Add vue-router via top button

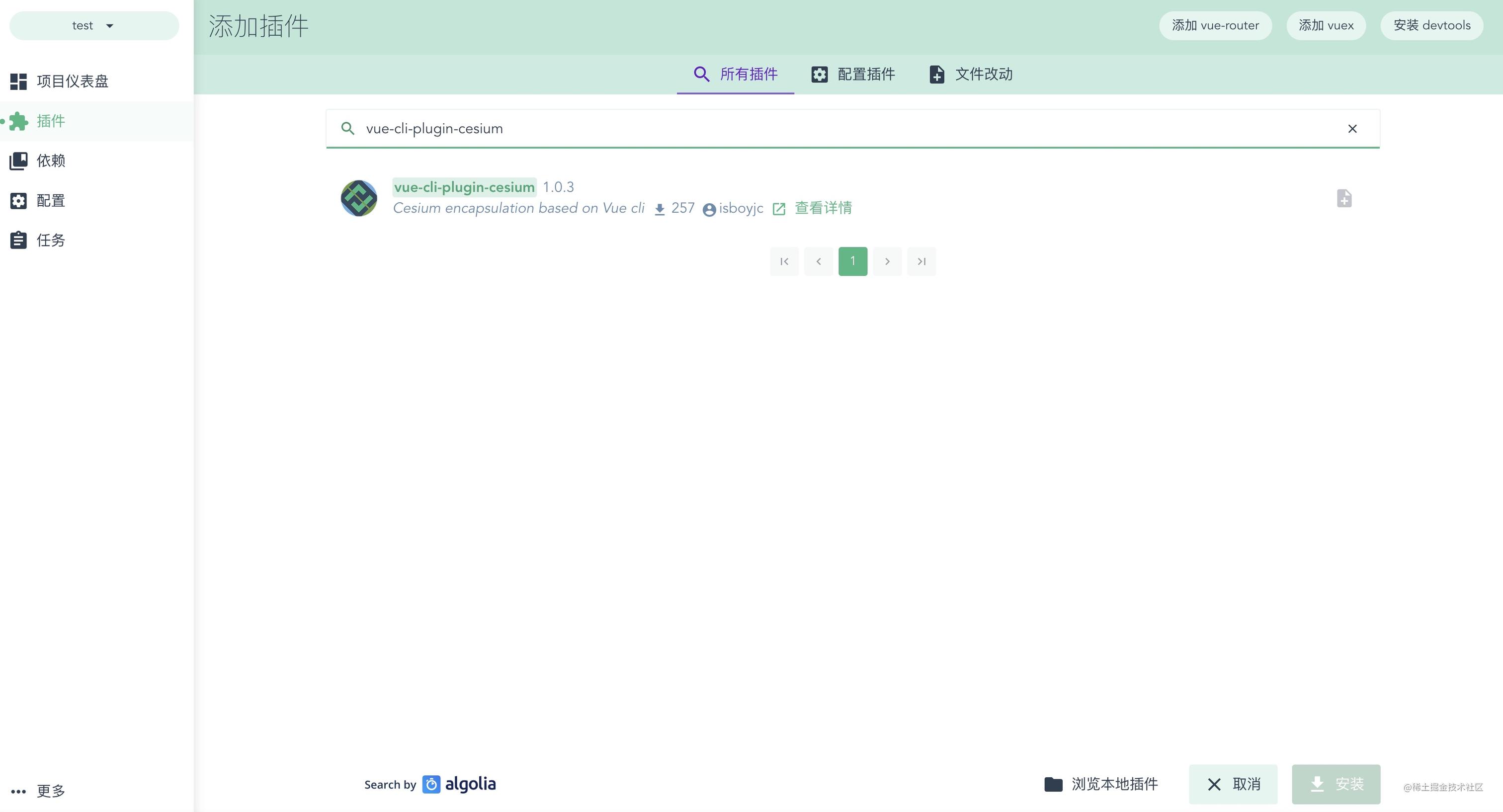point(1215,26)
